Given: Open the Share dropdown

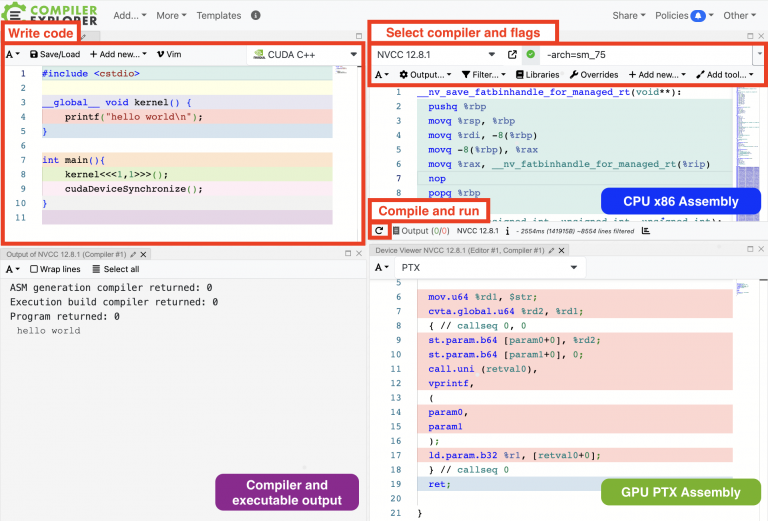Looking at the screenshot, I should point(629,16).
